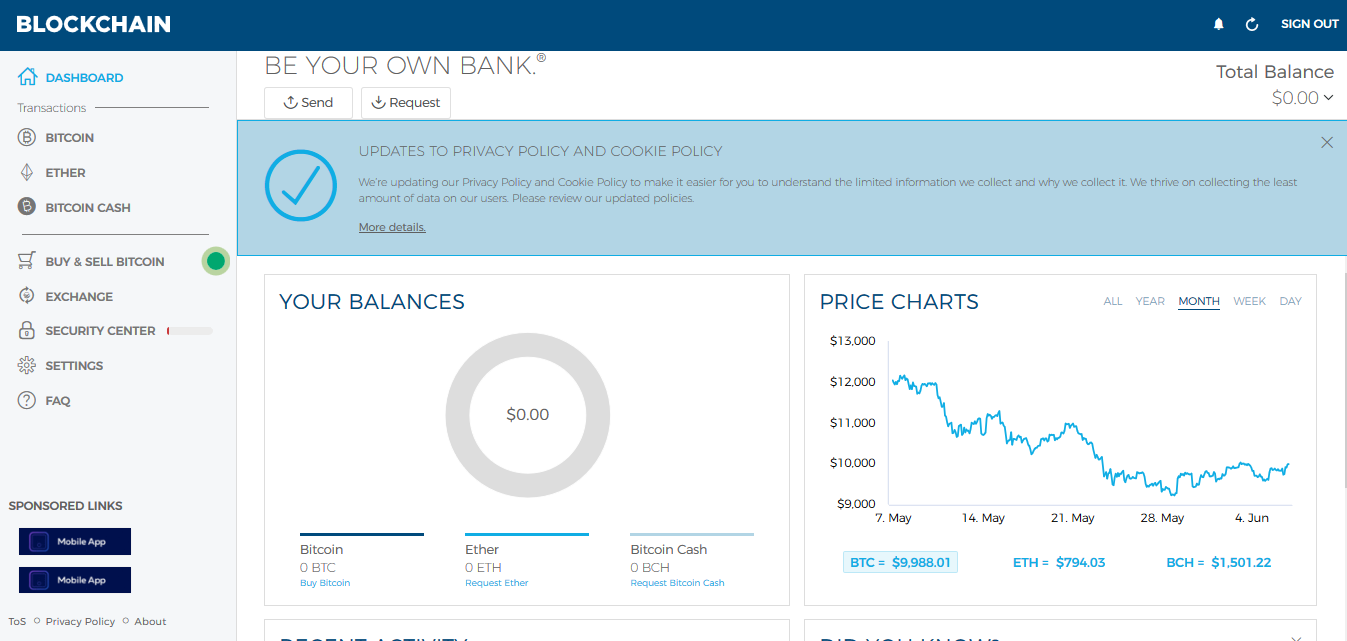Select the YEAR chart range

click(1150, 301)
